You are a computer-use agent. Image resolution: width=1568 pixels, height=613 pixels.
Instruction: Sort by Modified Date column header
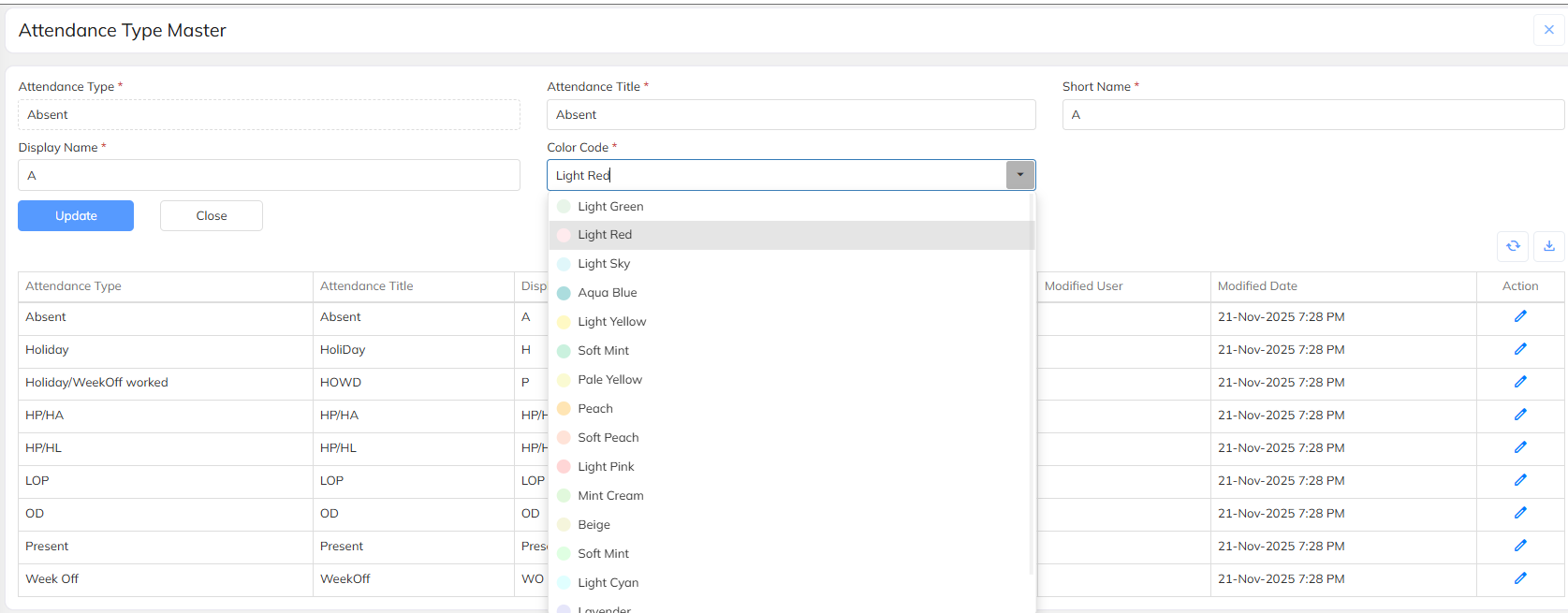(x=1257, y=286)
